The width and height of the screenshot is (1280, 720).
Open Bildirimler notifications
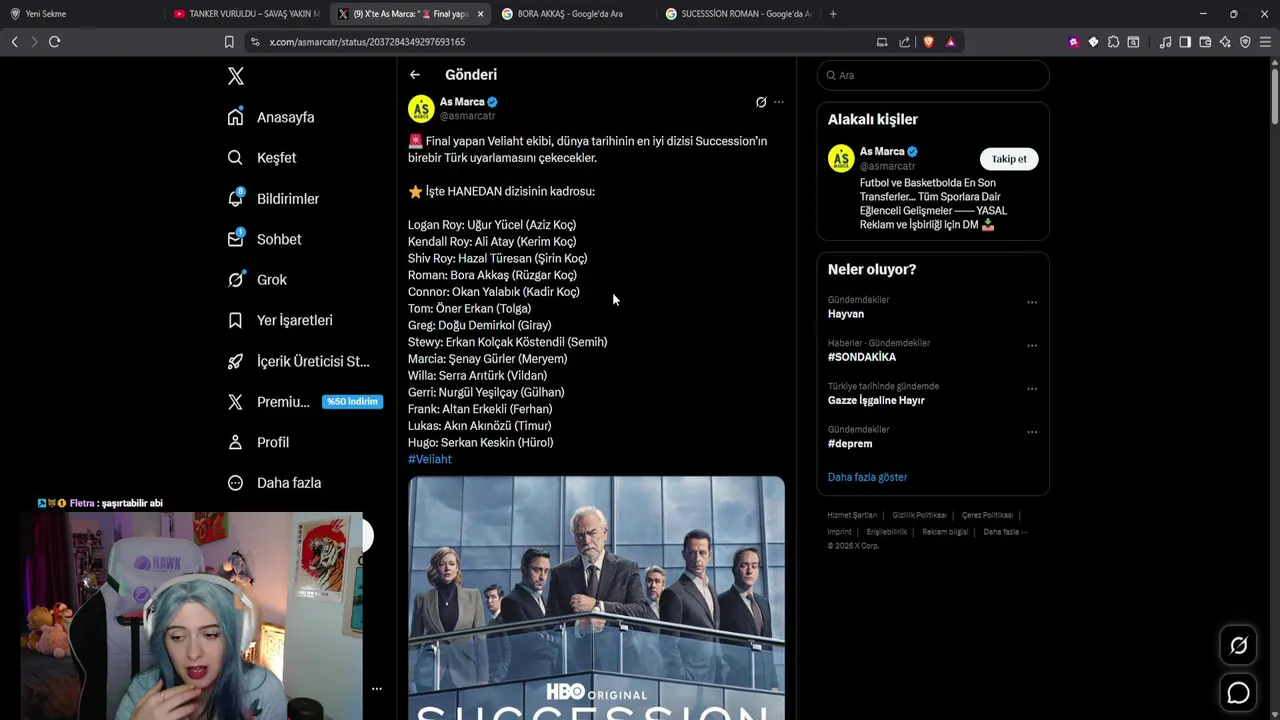coord(288,199)
